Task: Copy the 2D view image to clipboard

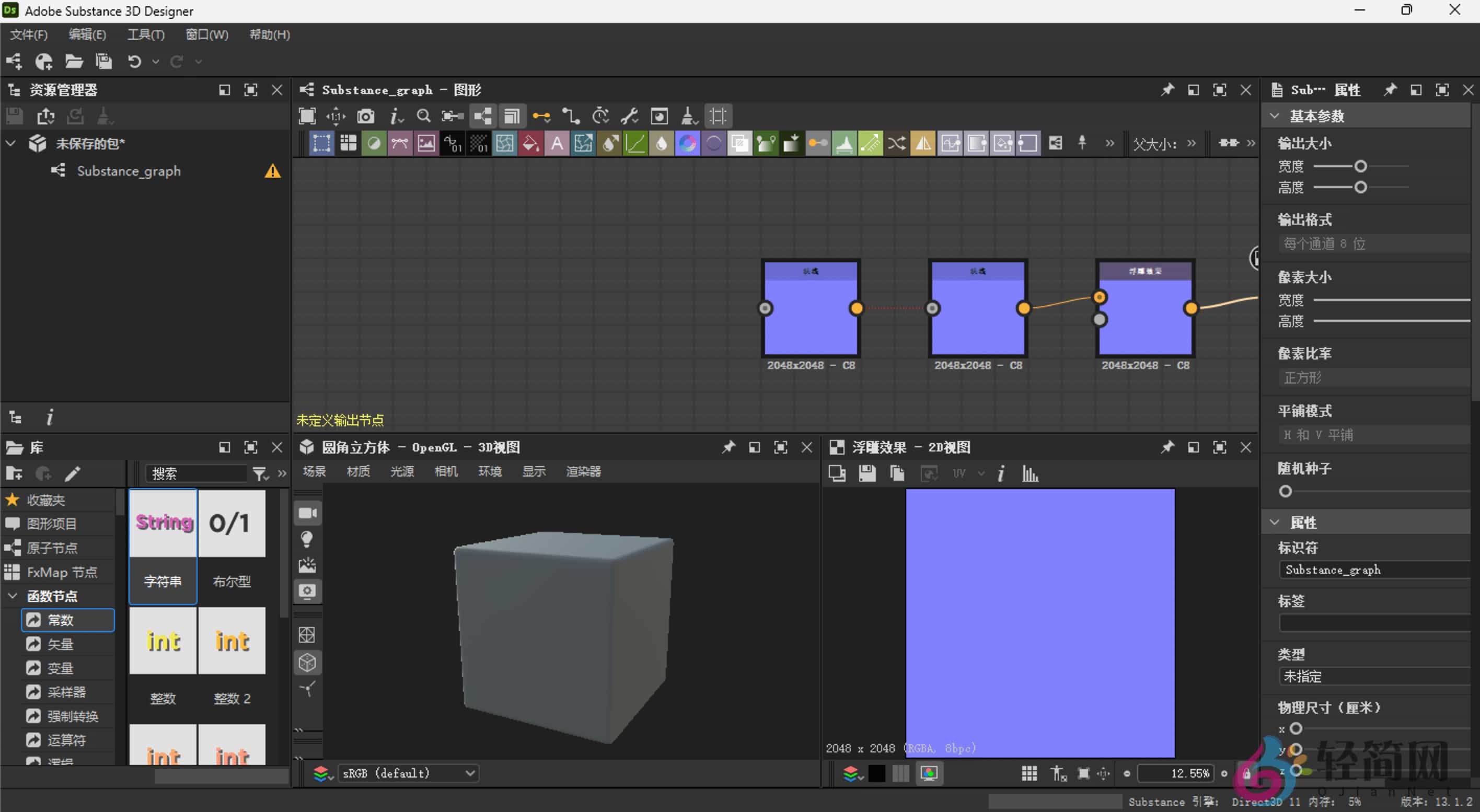Action: point(897,473)
